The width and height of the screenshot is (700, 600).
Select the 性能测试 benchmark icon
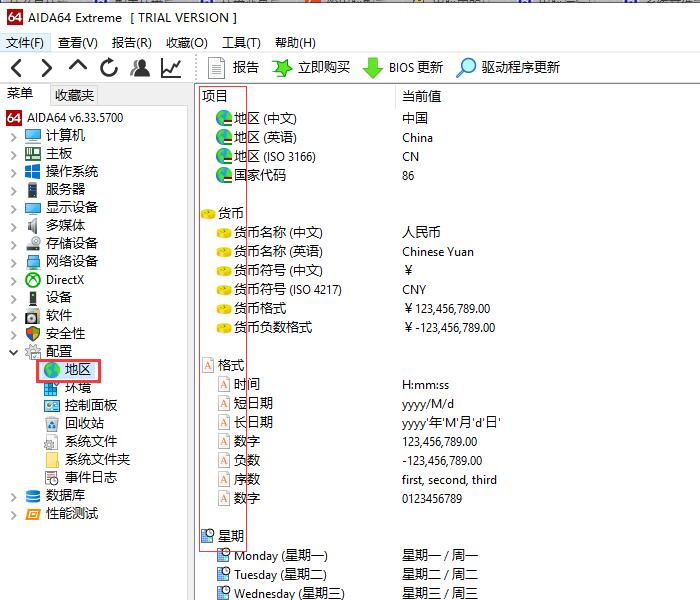tap(33, 514)
